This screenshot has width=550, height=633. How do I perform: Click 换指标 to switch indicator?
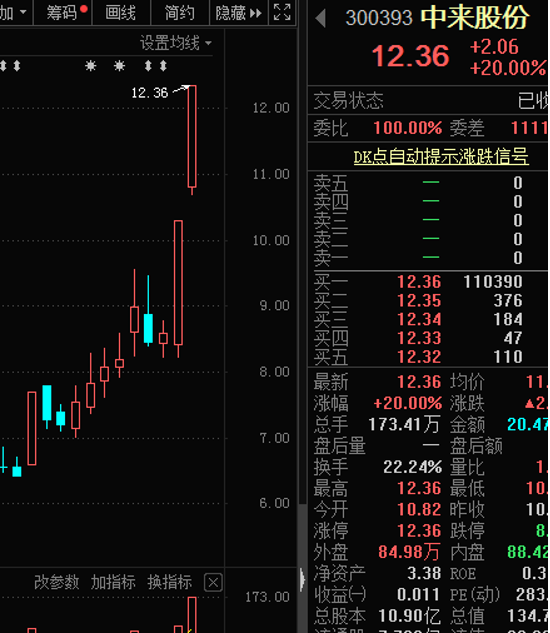[170, 582]
